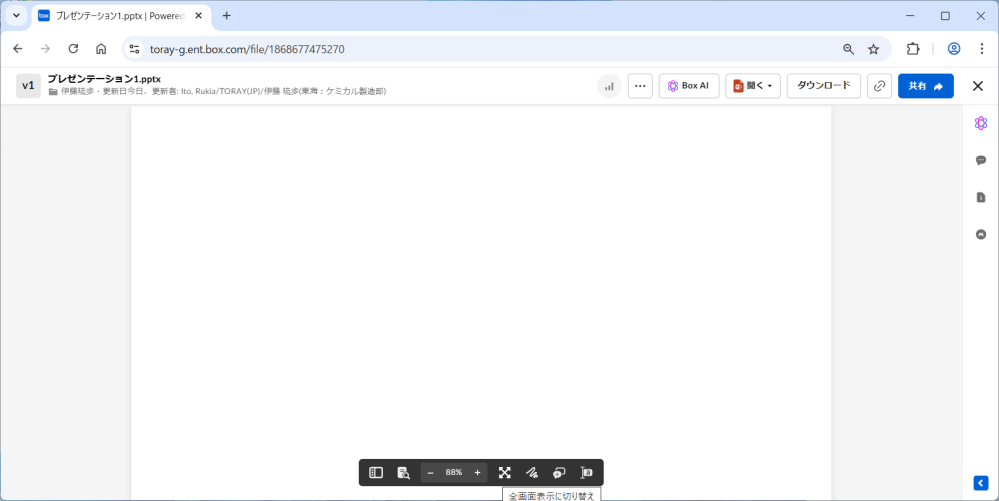Click the 88% zoom level indicator
The image size is (999, 501).
click(x=454, y=472)
